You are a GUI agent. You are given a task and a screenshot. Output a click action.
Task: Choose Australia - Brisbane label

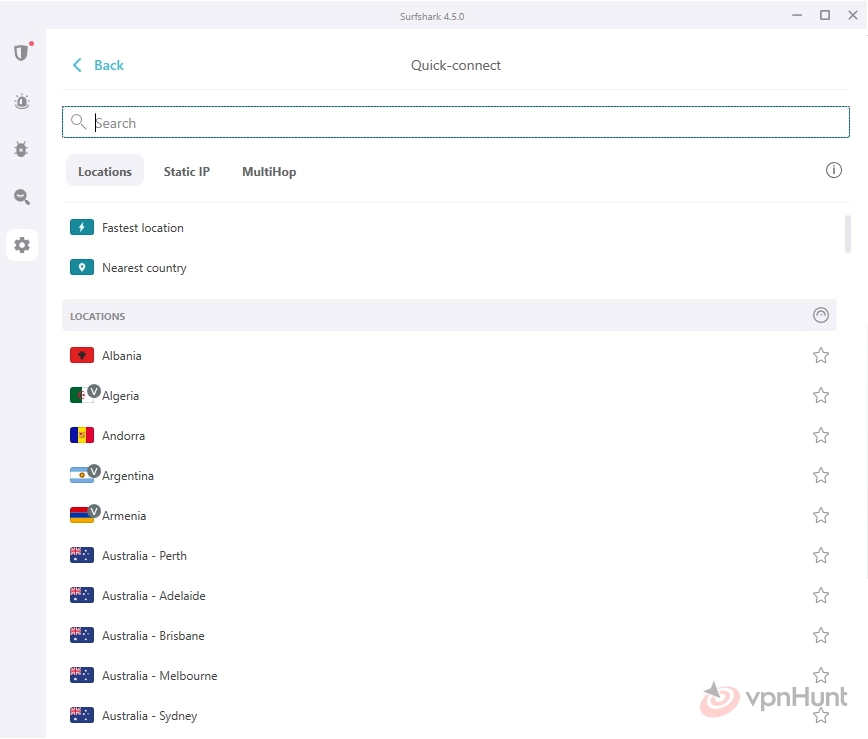click(153, 635)
